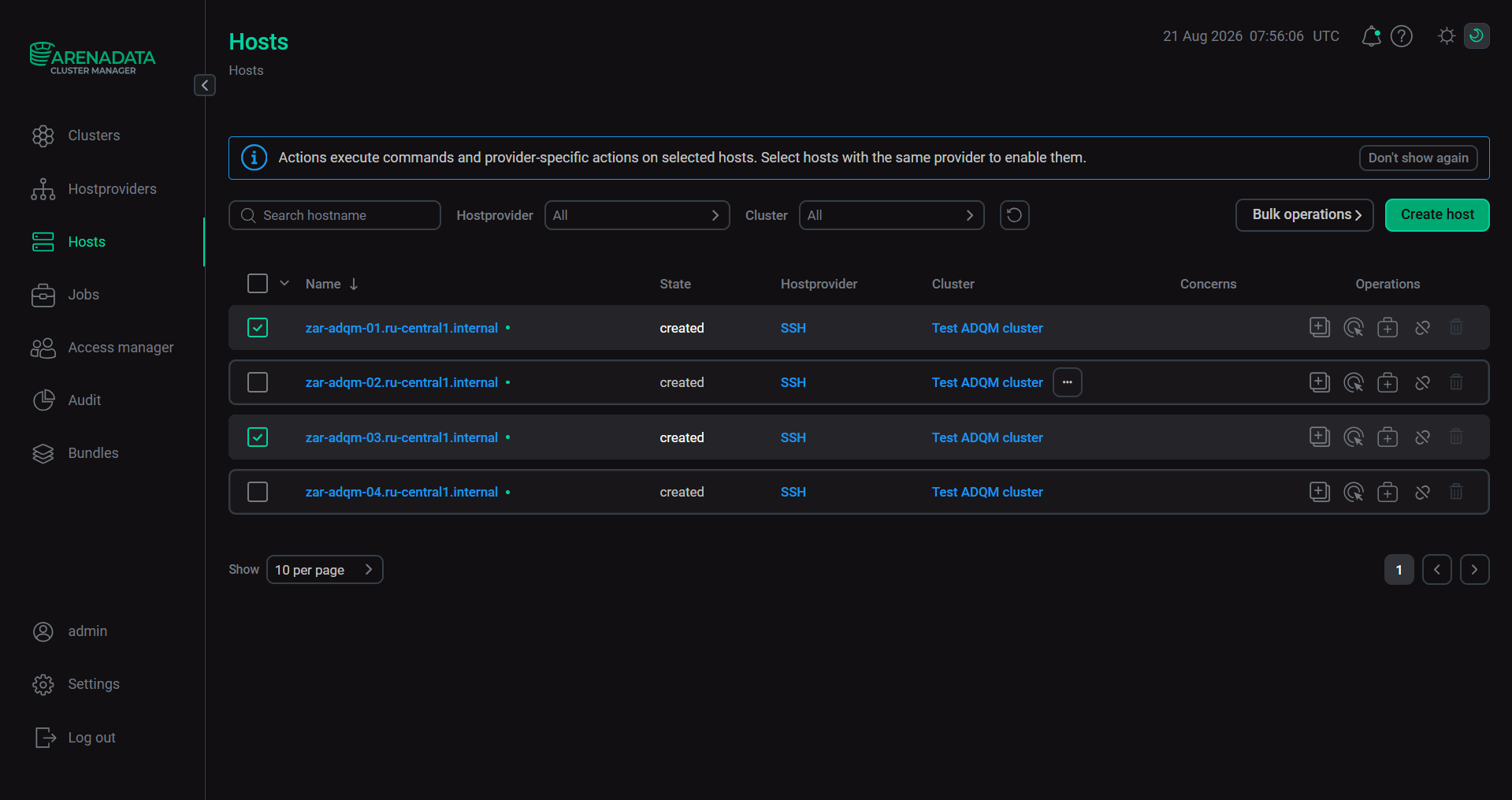Screen dimensions: 1512x800
Task: Open host zar-adqm-04.ru-central1.internal link
Action: [x=401, y=492]
